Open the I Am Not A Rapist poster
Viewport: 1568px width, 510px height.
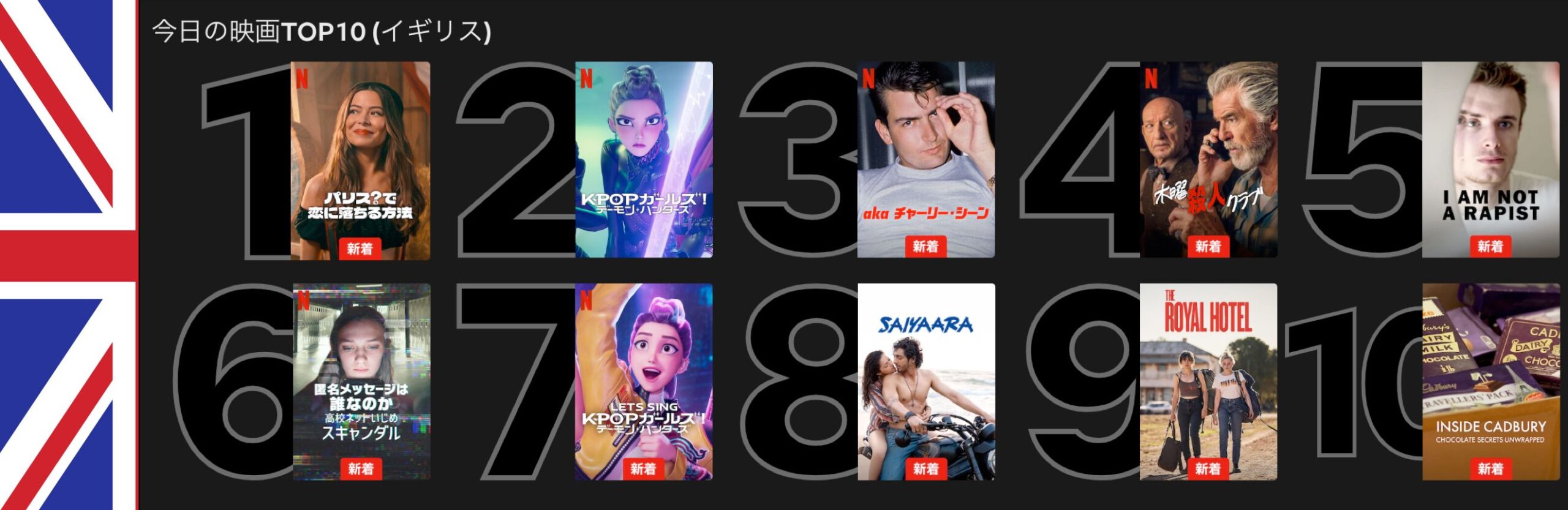[1491, 160]
